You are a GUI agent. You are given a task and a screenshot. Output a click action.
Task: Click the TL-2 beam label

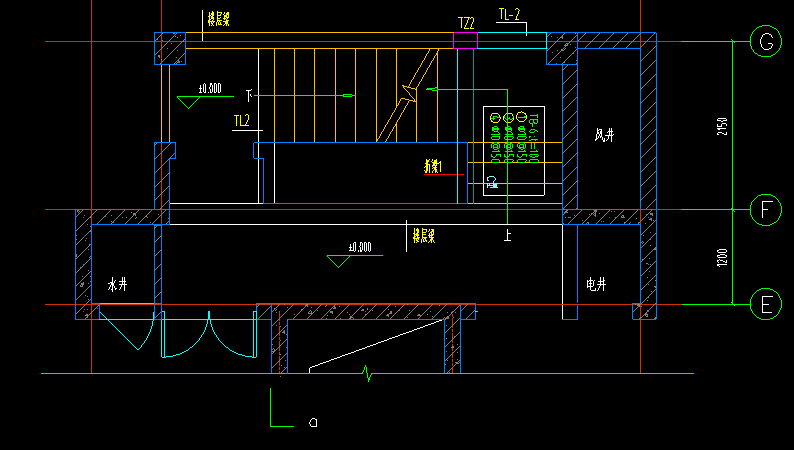pyautogui.click(x=509, y=15)
